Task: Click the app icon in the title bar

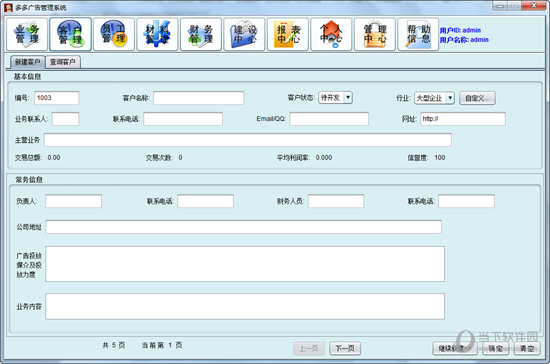Action: coord(8,7)
